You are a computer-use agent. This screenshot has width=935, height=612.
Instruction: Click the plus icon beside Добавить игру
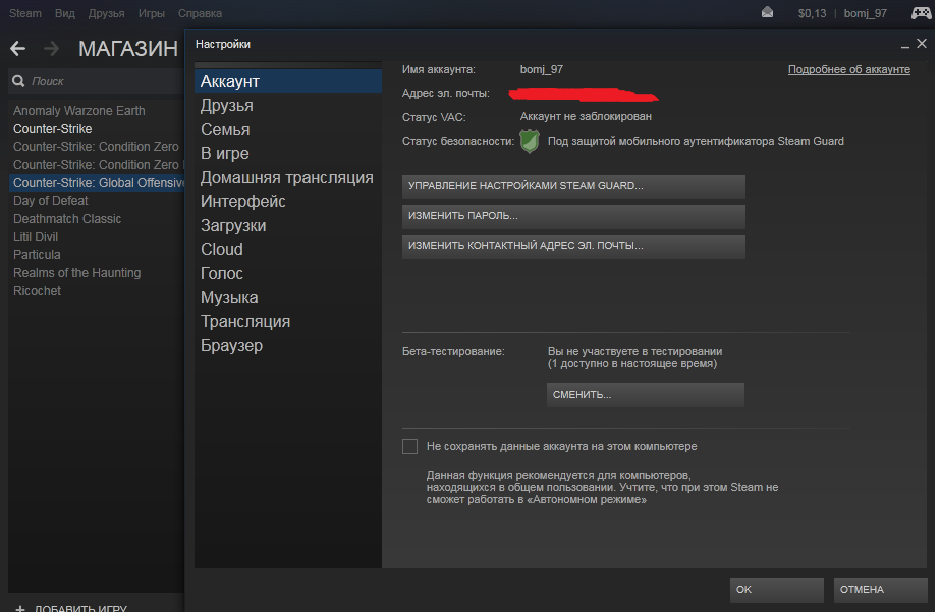(20, 608)
